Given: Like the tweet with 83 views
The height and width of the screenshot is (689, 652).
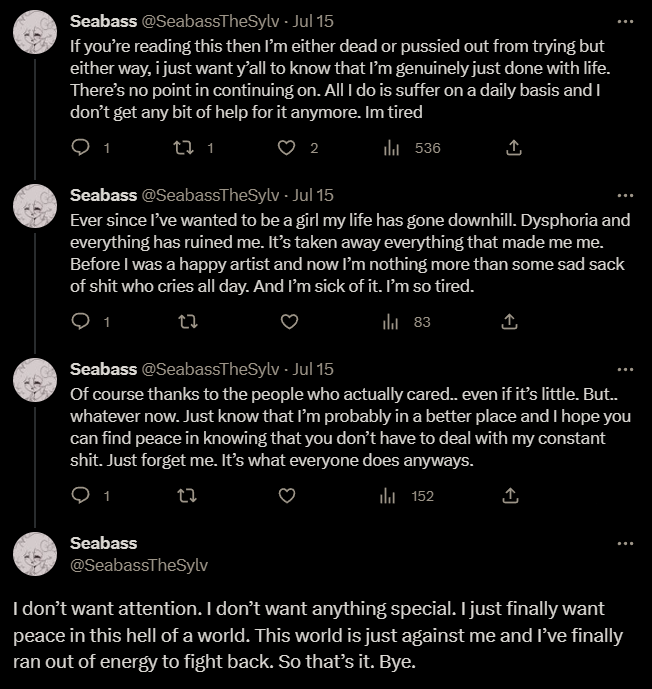Looking at the screenshot, I should (288, 322).
